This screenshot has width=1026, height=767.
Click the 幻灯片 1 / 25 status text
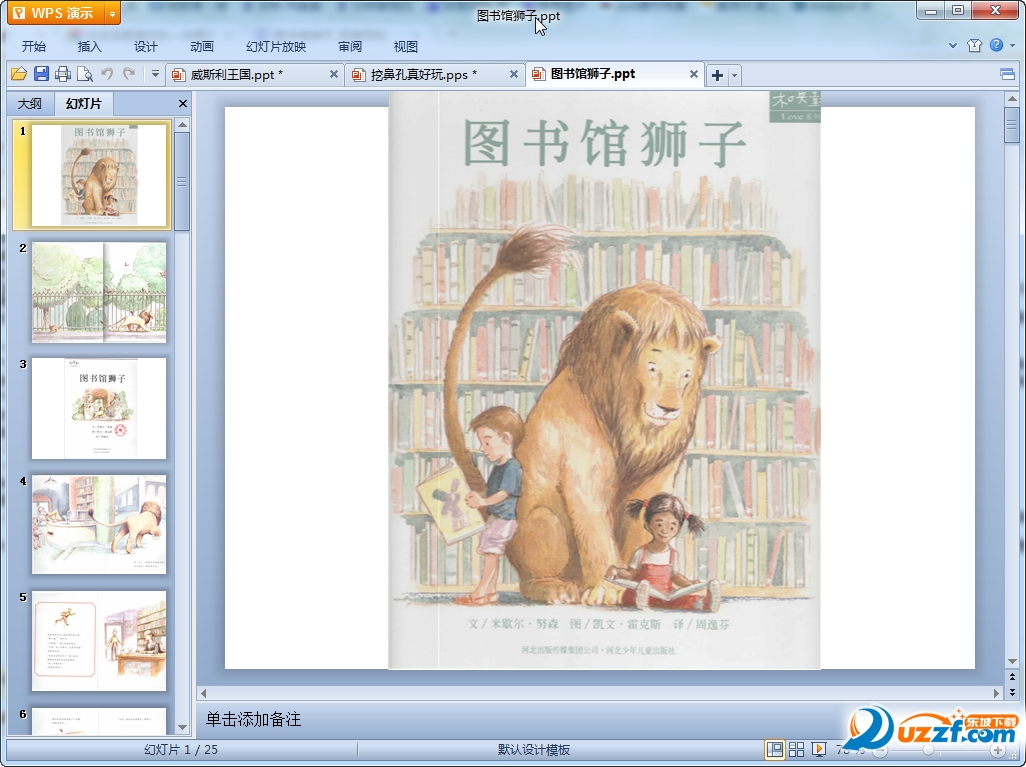[181, 750]
